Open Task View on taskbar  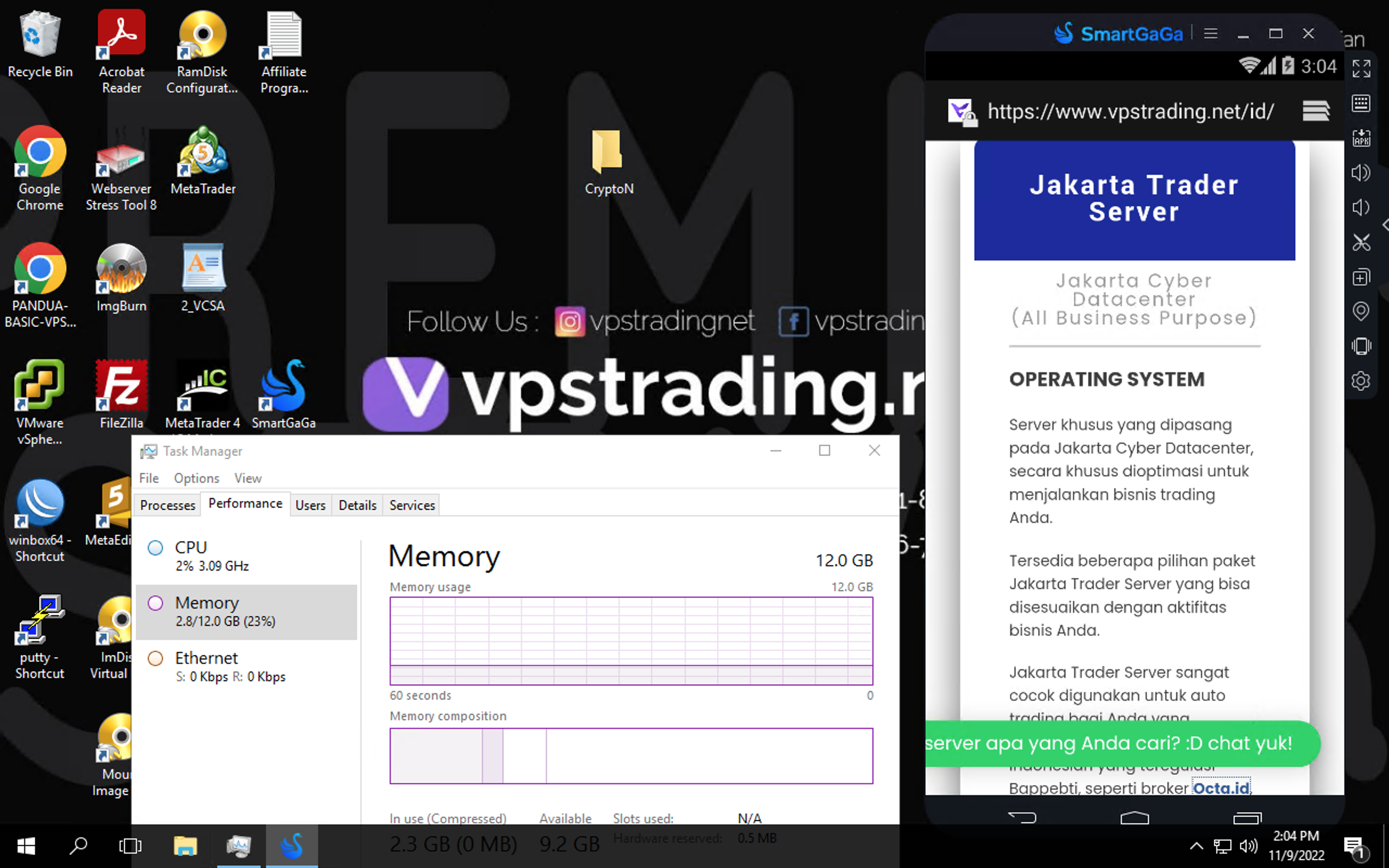(130, 846)
